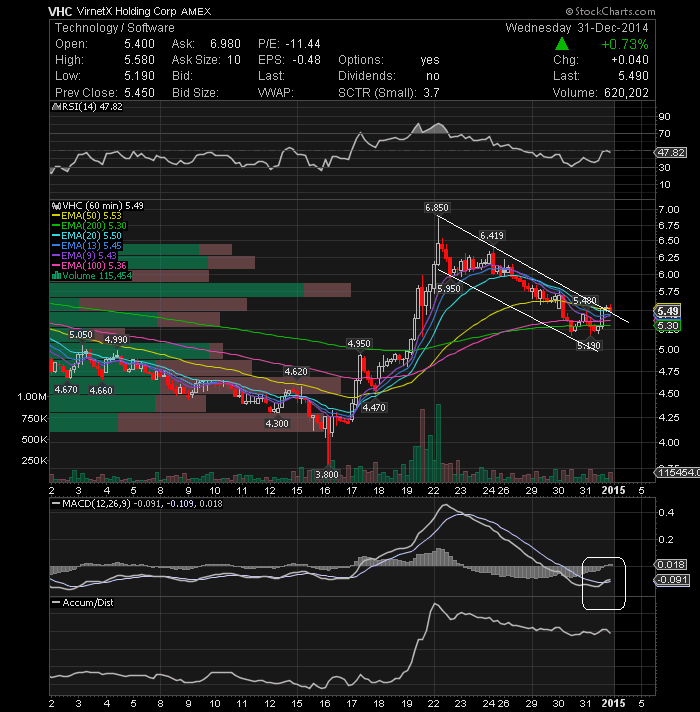The width and height of the screenshot is (700, 712).
Task: Click the Volume legend bar icon
Action: (x=56, y=275)
